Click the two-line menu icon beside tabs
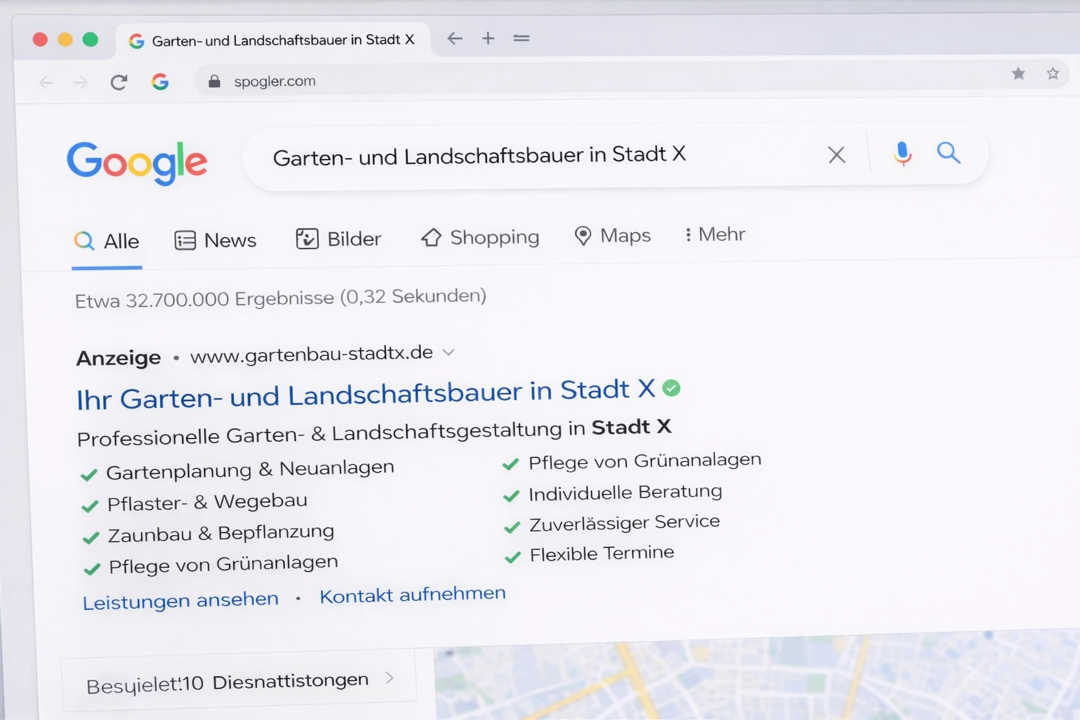The image size is (1080, 720). tap(521, 38)
